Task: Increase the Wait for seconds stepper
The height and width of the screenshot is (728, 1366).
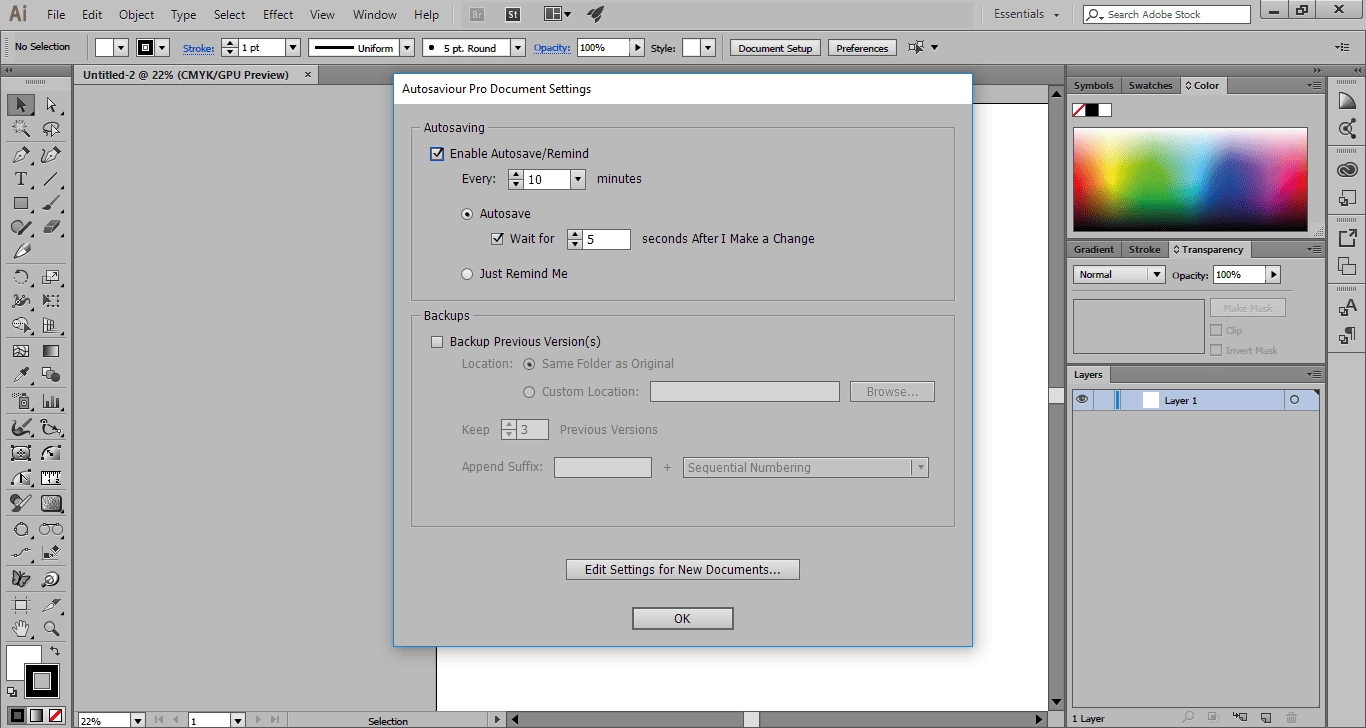Action: point(575,234)
